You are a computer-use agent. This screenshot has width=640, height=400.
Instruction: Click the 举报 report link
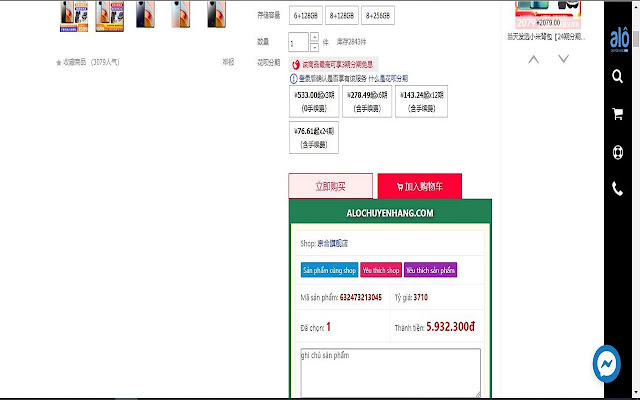pyautogui.click(x=228, y=62)
